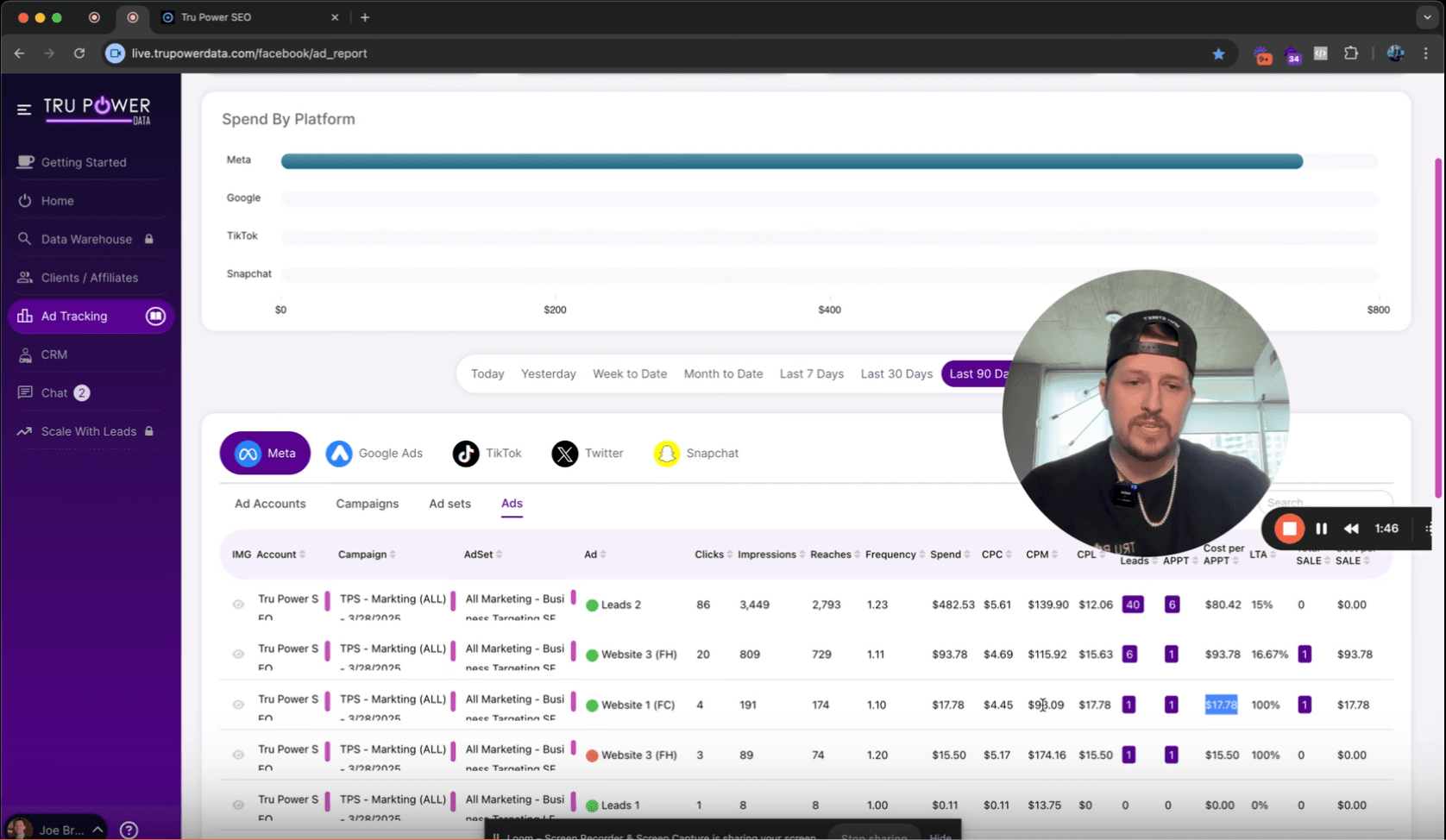Open the browser extensions puzzle icon

1351,53
